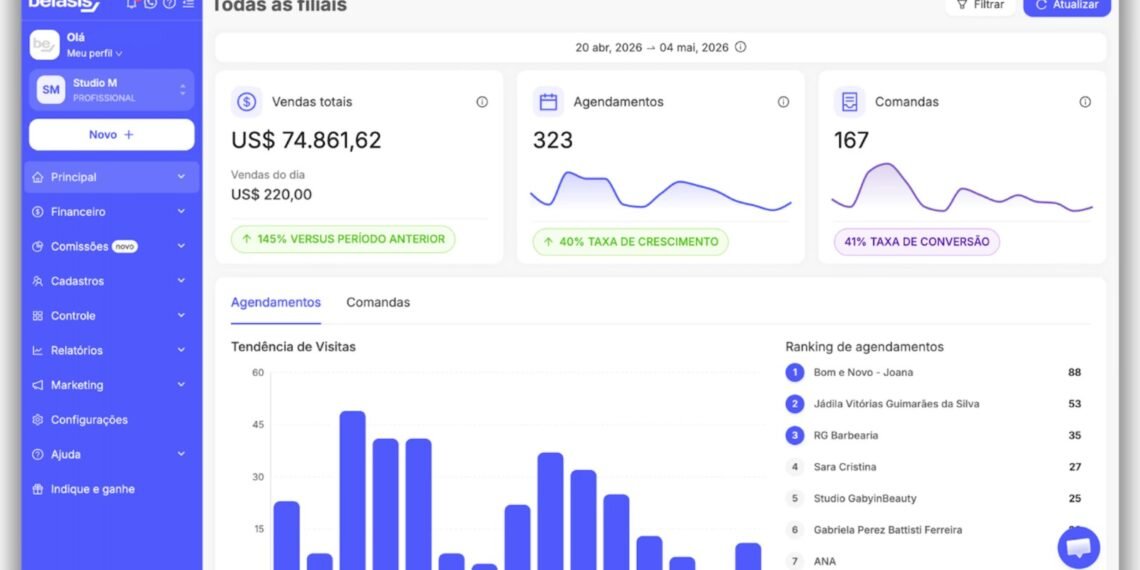Screen dimensions: 1140x570
Task: Click ranking row ANA
Action: pyautogui.click(x=934, y=561)
